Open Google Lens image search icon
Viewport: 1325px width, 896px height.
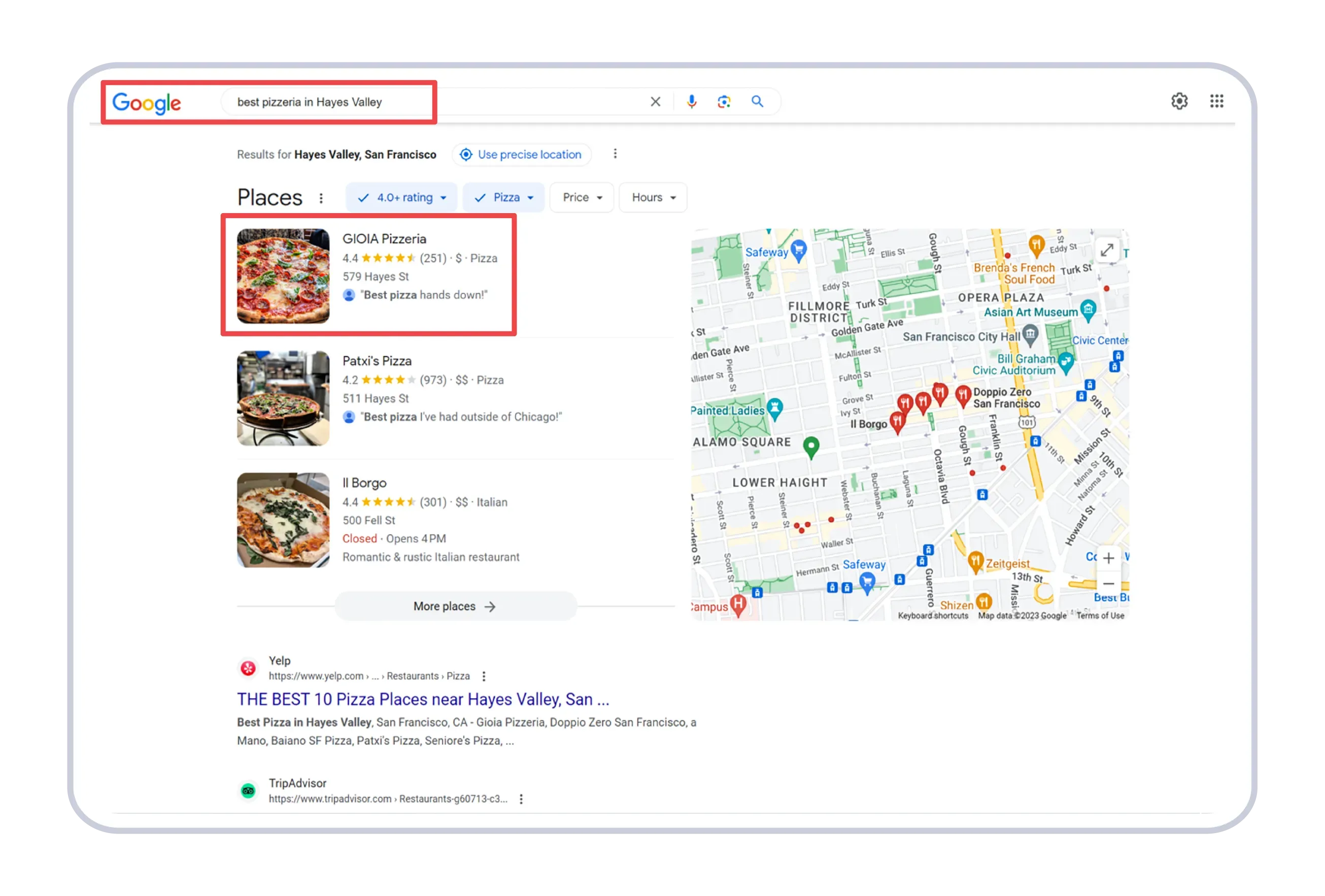coord(724,101)
